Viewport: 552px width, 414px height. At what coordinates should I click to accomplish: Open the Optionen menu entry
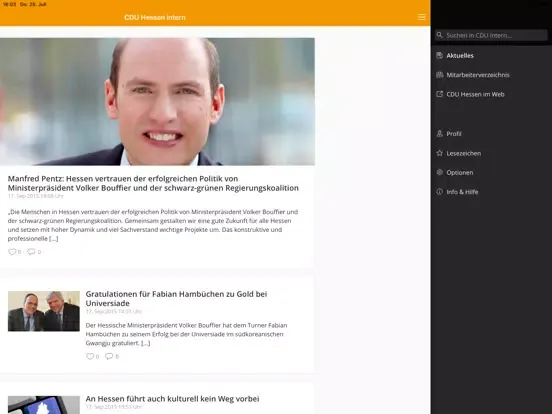point(460,172)
